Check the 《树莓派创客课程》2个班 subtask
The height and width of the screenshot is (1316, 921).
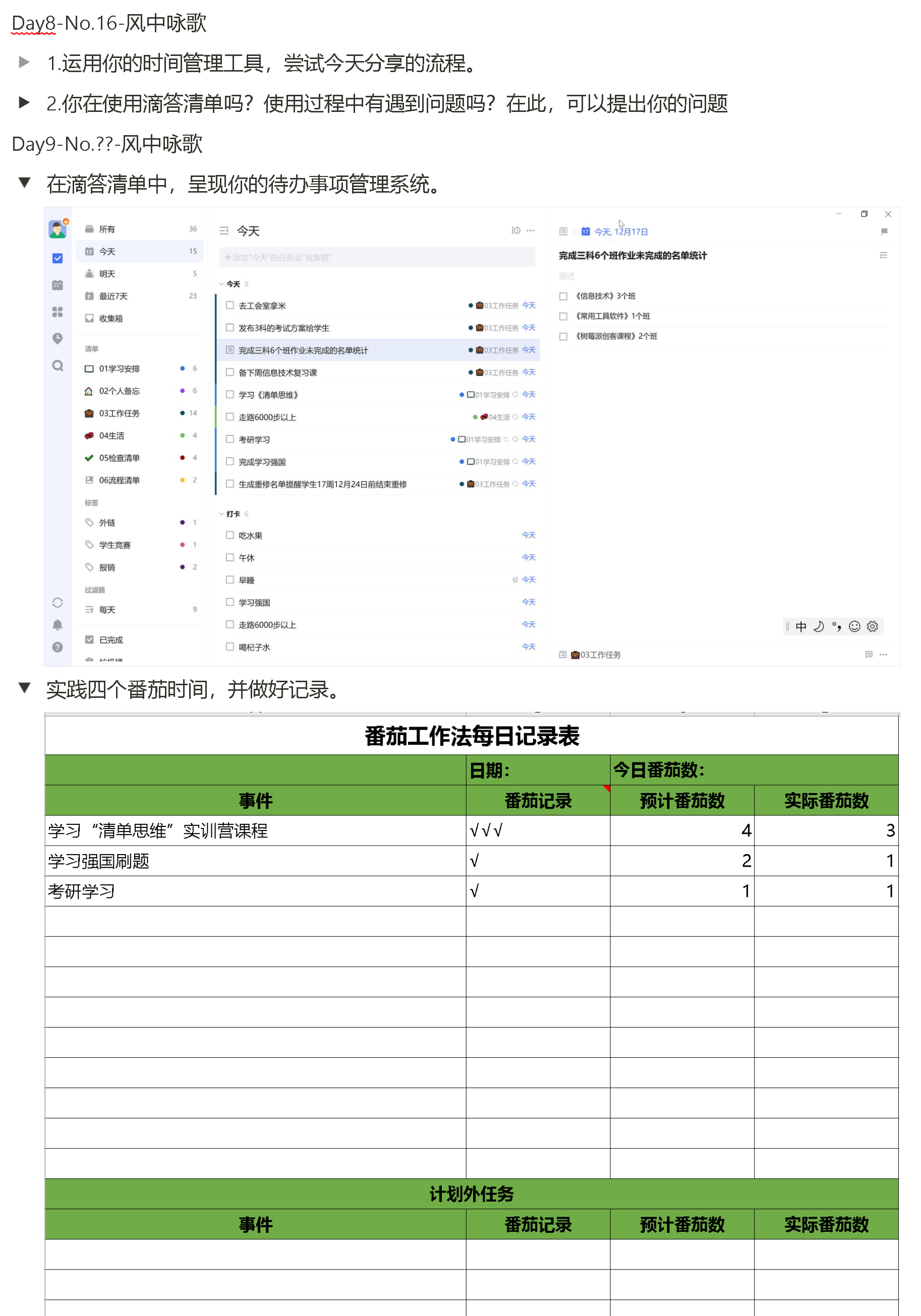point(563,336)
